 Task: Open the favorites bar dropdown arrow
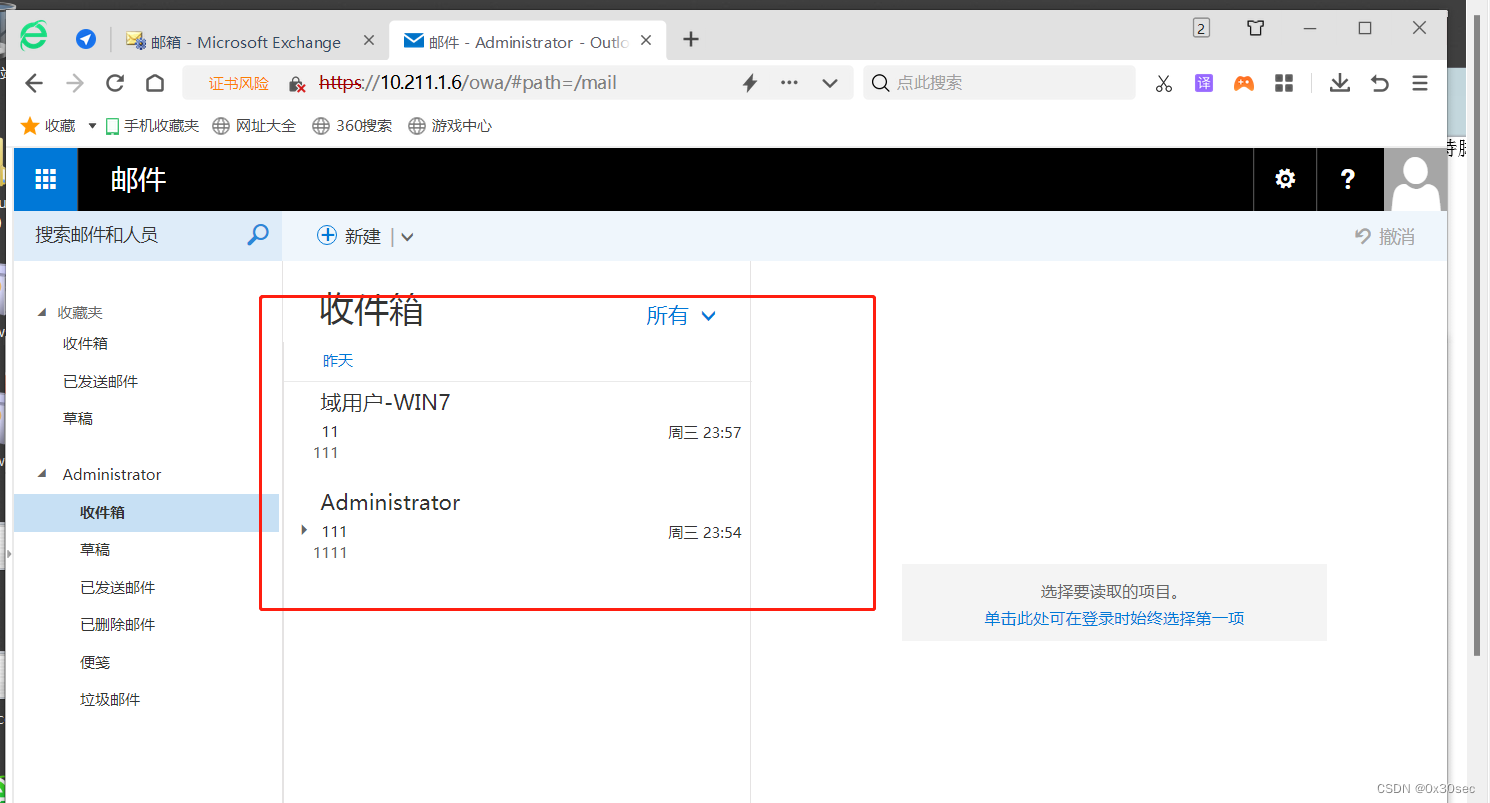click(92, 126)
